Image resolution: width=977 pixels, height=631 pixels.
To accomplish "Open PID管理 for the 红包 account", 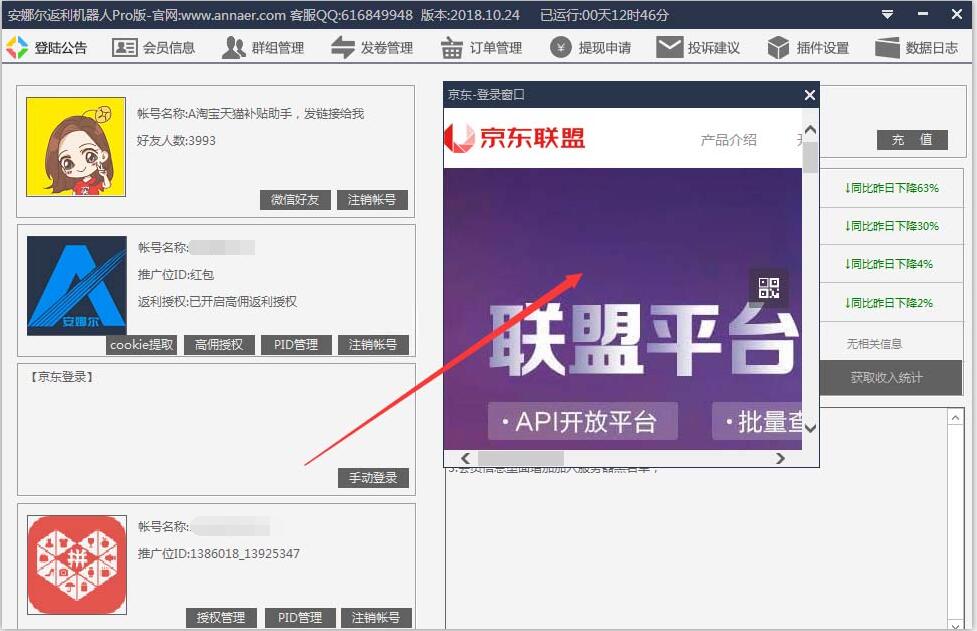I will 296,344.
